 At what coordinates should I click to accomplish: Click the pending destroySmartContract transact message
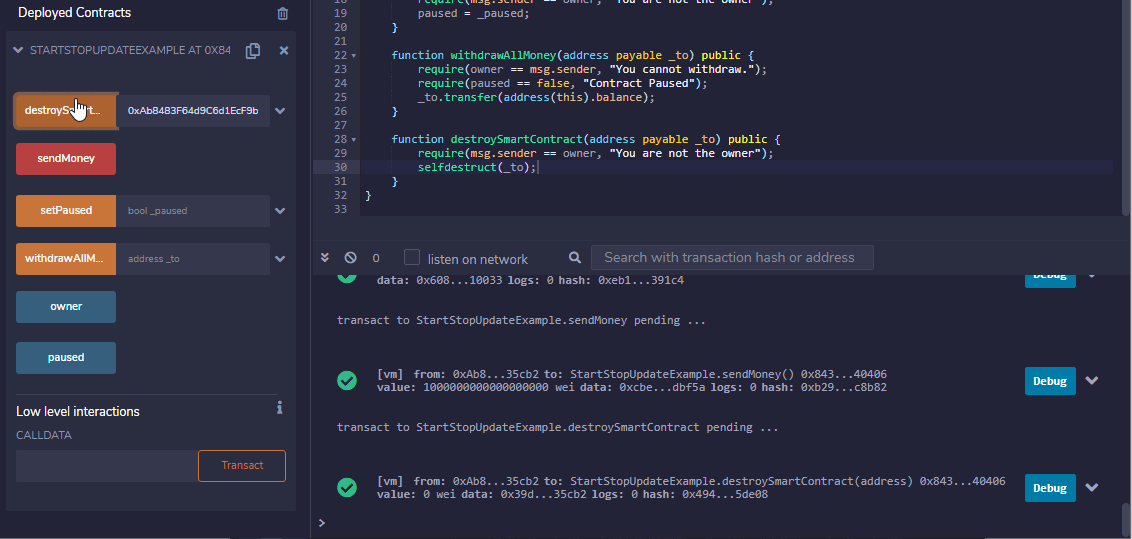[557, 427]
